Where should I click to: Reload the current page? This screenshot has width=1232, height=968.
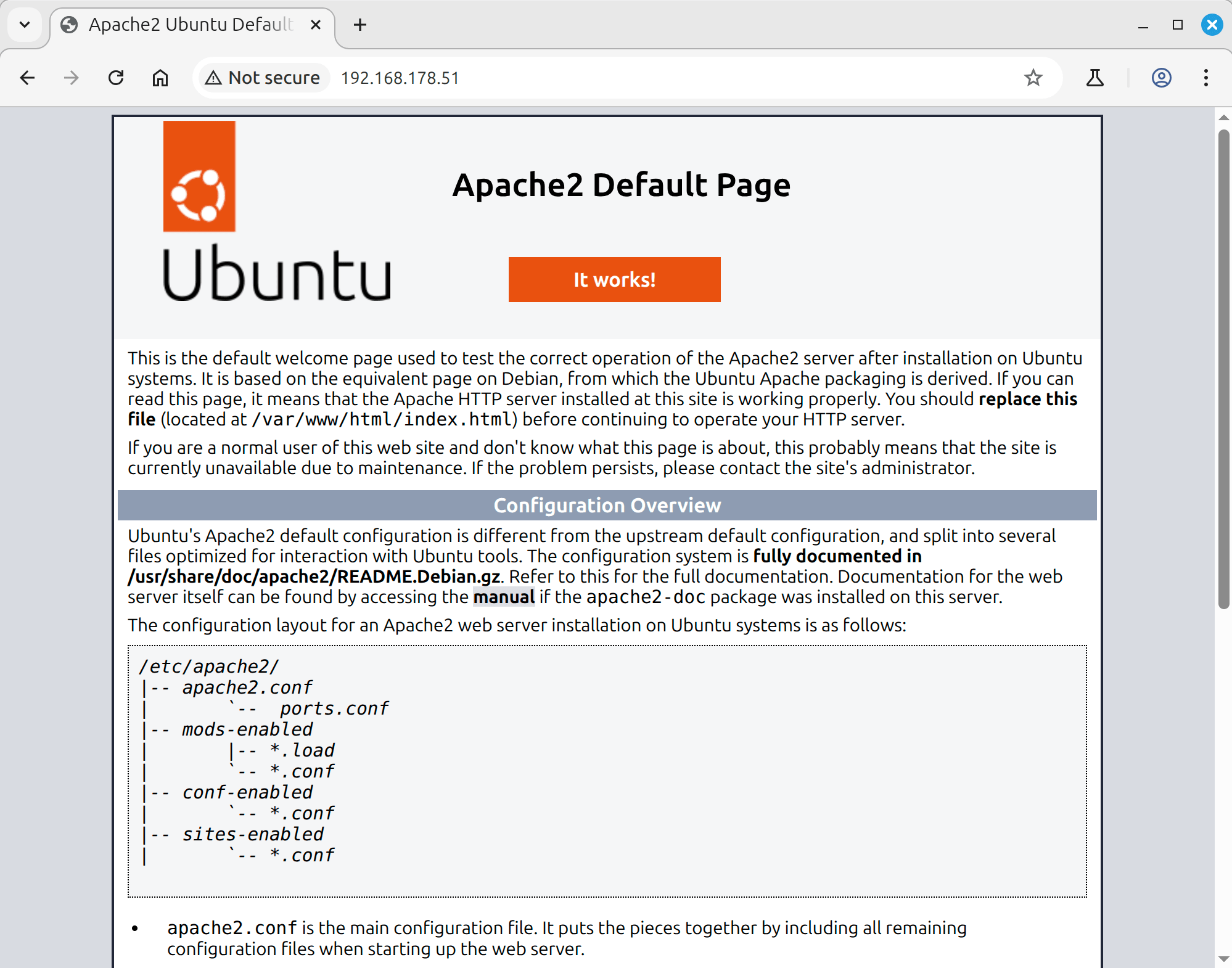coord(116,78)
